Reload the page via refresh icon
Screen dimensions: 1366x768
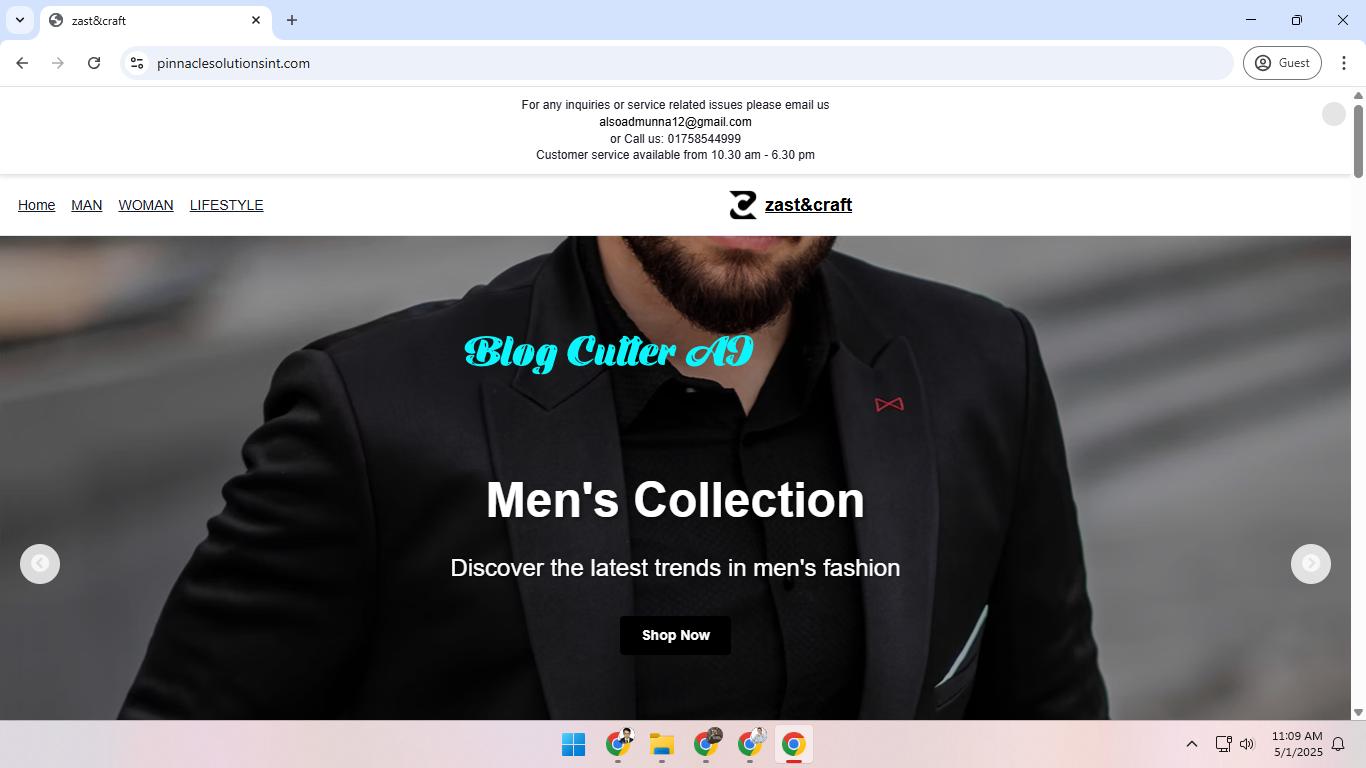[x=94, y=62]
